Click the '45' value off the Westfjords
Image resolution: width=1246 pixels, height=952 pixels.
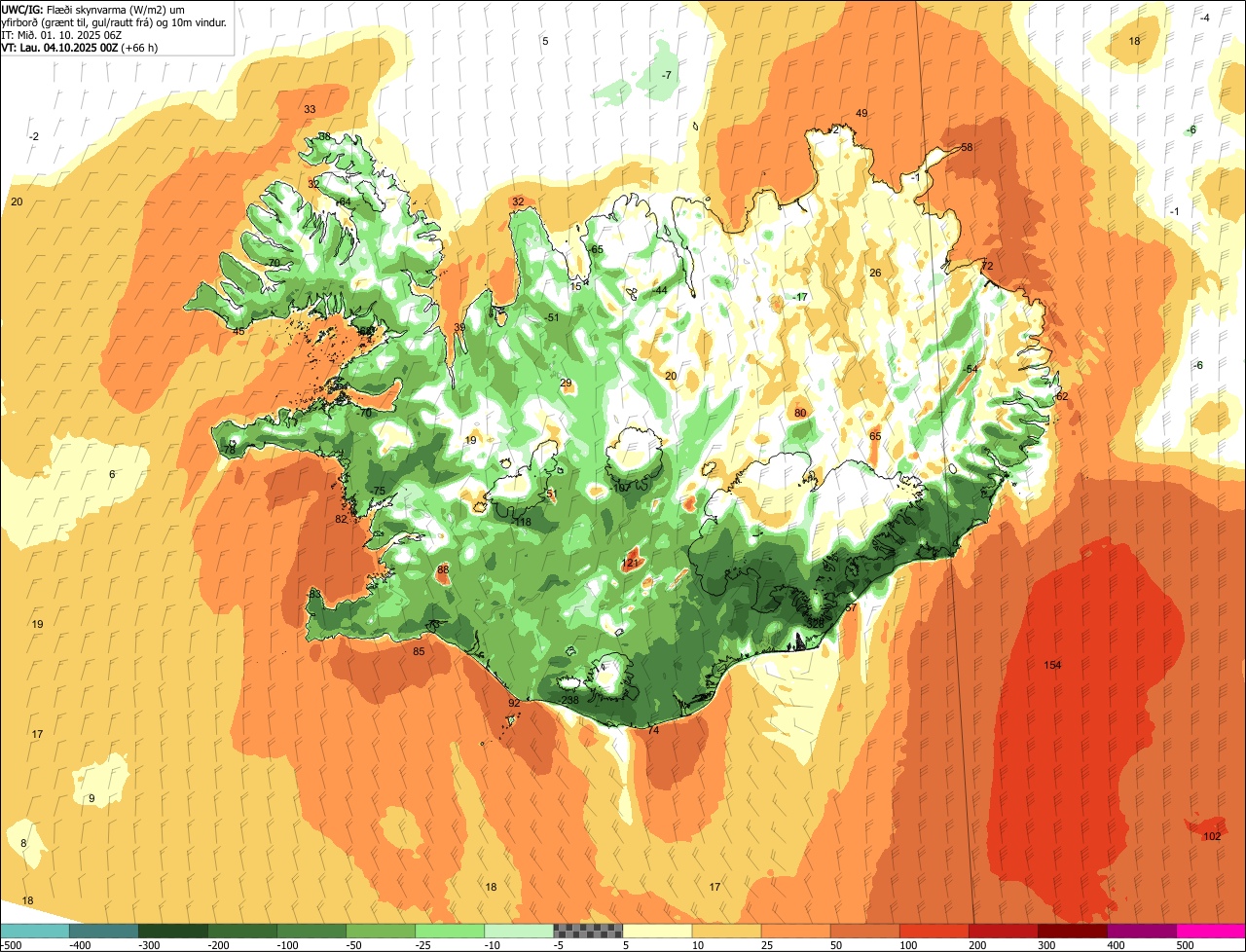[238, 331]
